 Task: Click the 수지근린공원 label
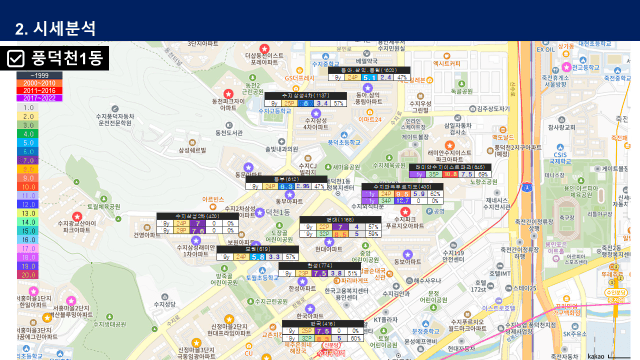click(271, 302)
